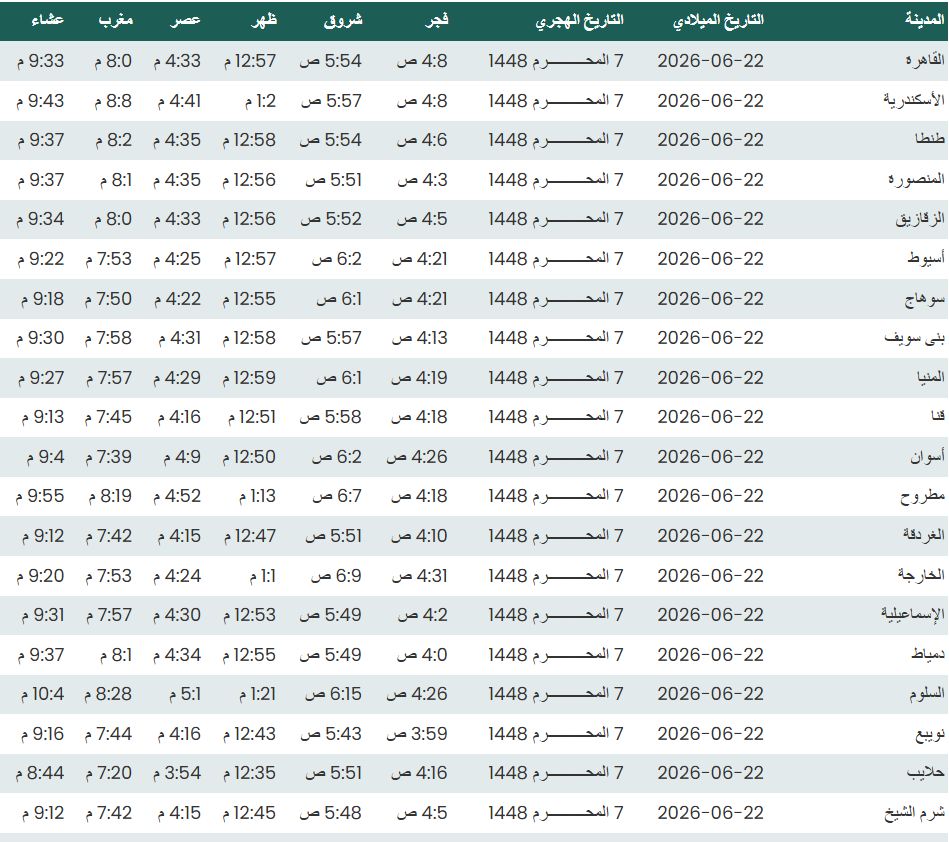Click Hijri date 7 المحرم 1448 in دمياط row
This screenshot has width=949, height=842.
pyautogui.click(x=556, y=655)
